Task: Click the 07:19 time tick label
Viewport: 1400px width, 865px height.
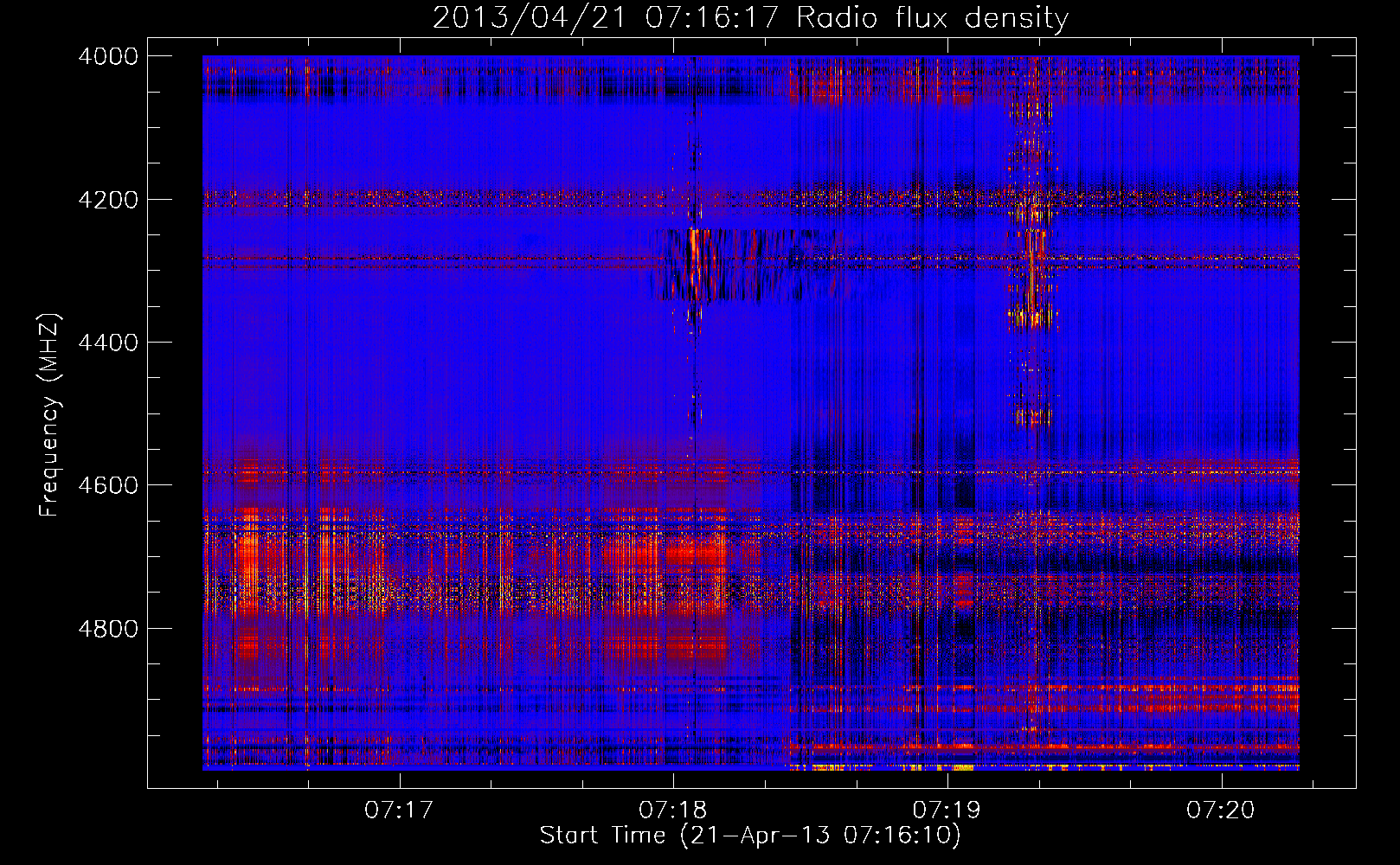Action: (x=947, y=811)
